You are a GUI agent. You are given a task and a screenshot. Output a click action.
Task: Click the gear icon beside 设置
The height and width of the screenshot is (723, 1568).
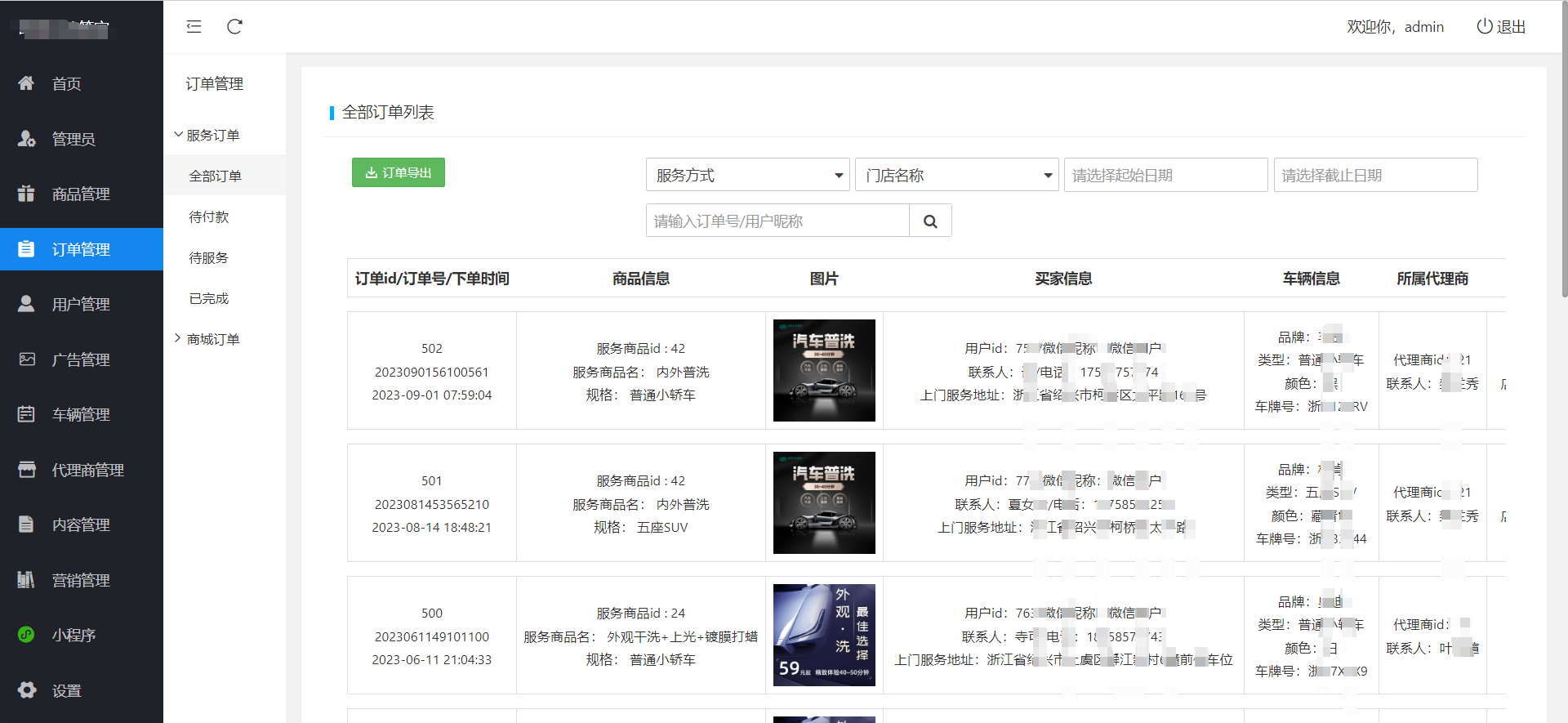click(x=27, y=690)
